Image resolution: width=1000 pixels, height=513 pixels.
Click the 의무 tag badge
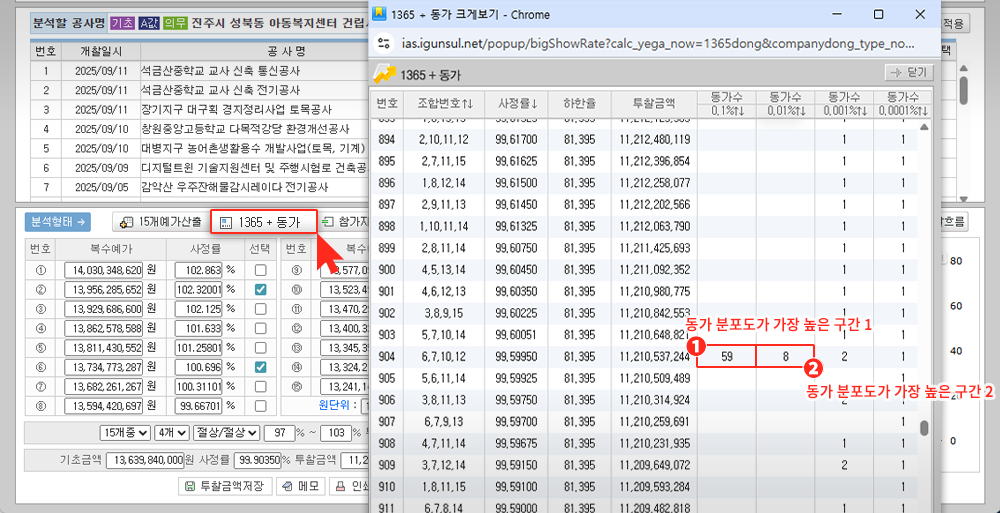click(175, 24)
